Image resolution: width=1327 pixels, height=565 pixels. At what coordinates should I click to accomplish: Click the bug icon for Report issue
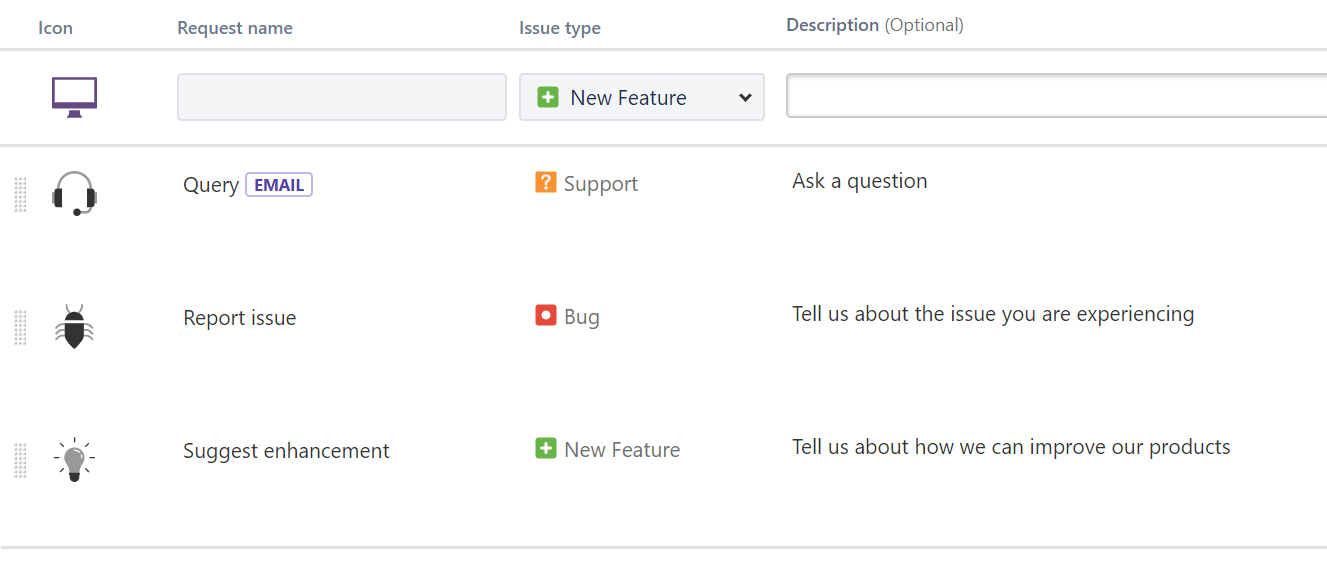74,327
